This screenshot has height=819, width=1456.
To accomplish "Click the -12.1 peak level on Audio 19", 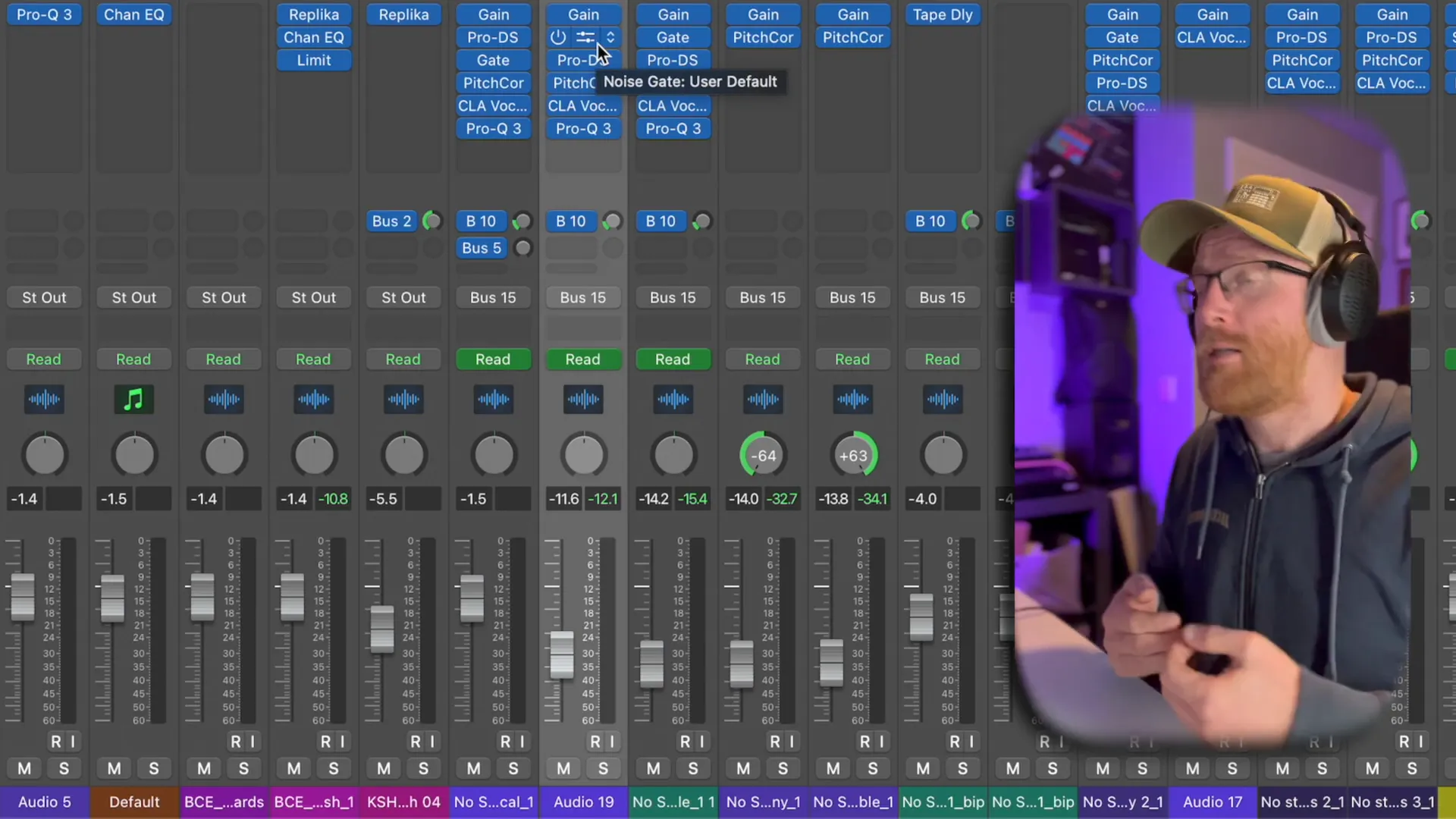I will click(603, 499).
